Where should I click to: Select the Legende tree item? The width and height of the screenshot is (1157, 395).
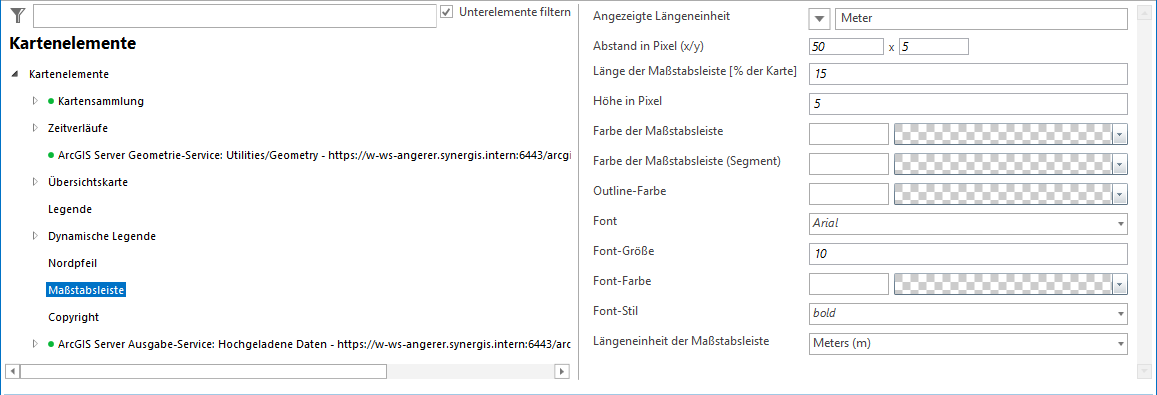coord(70,209)
